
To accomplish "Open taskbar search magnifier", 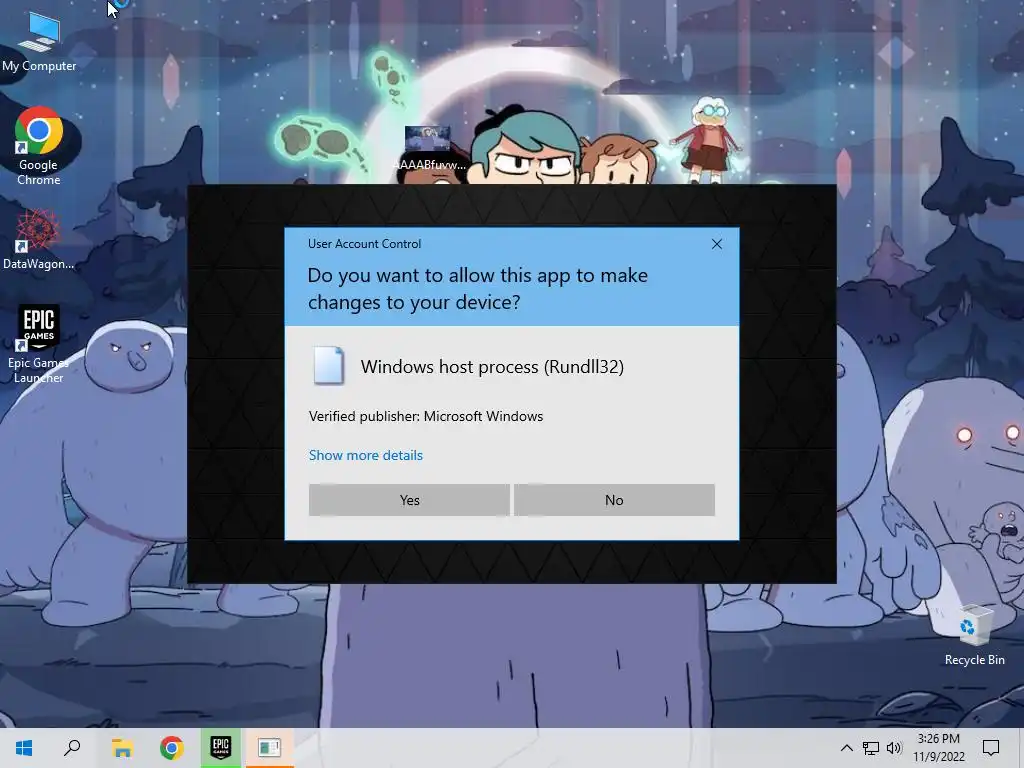I will pos(72,748).
